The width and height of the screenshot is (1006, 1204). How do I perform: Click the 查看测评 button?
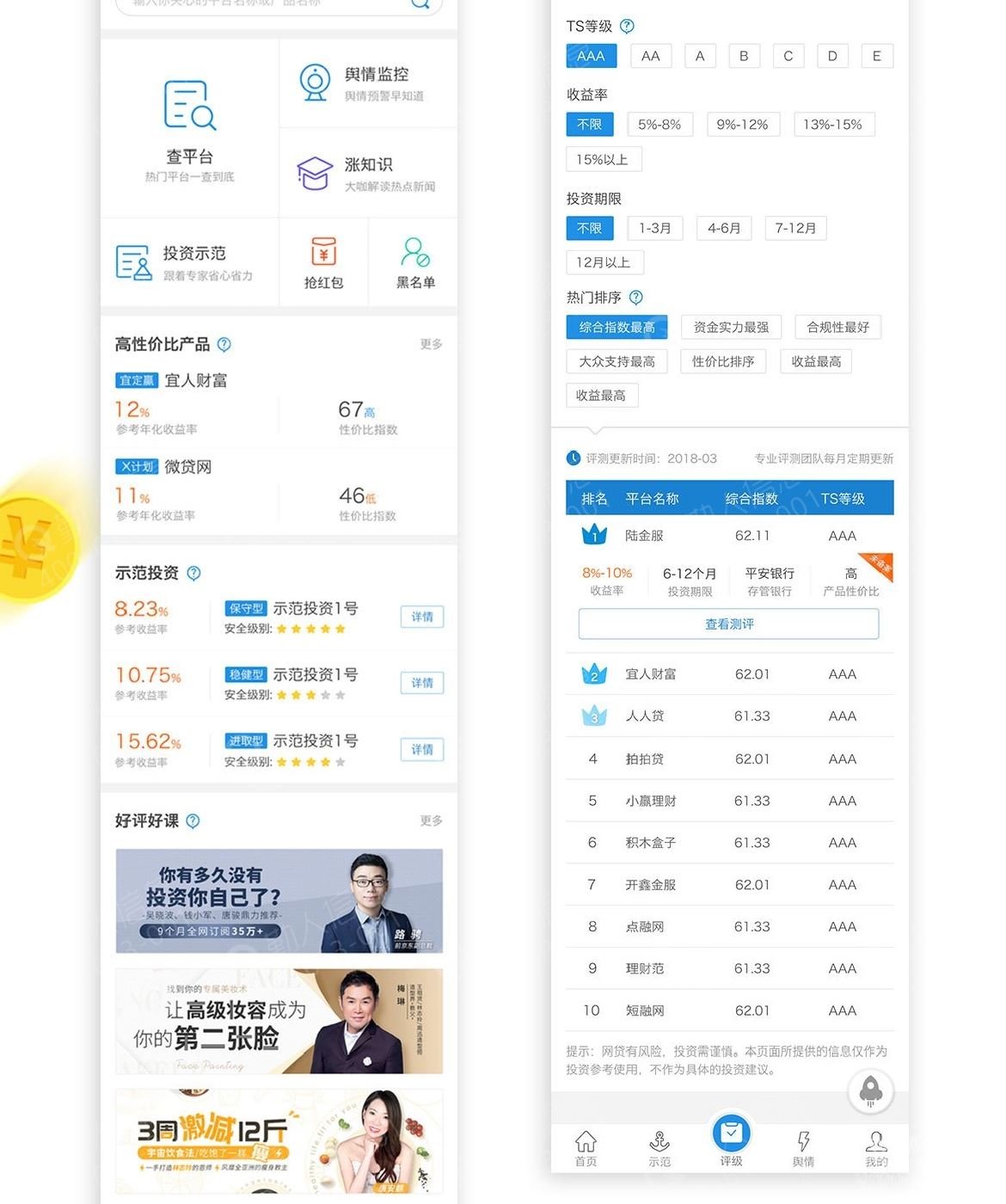(728, 623)
